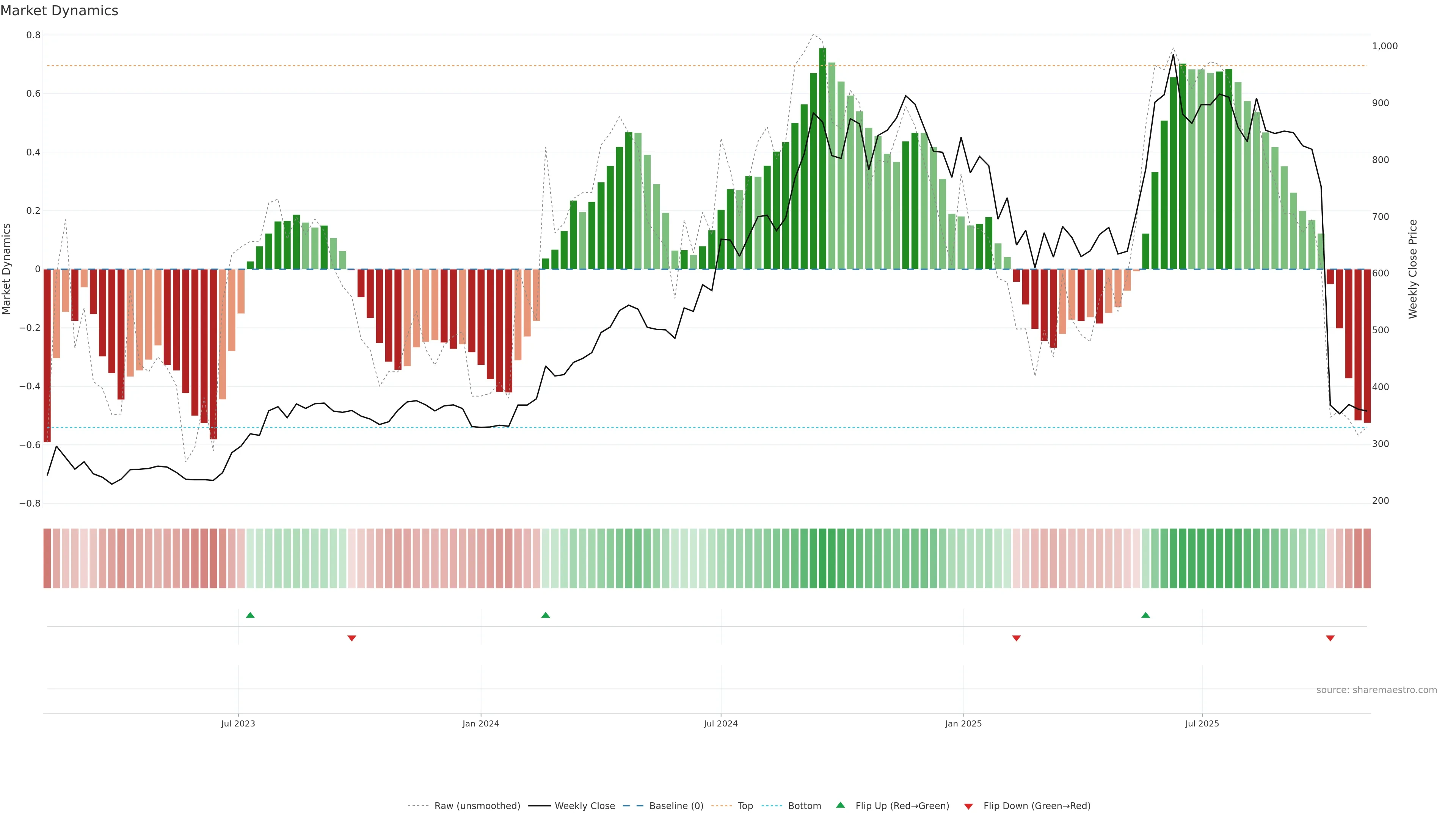Toggle Weekly Close legend entry
Viewport: 1456px width, 819px height.
pyautogui.click(x=584, y=806)
